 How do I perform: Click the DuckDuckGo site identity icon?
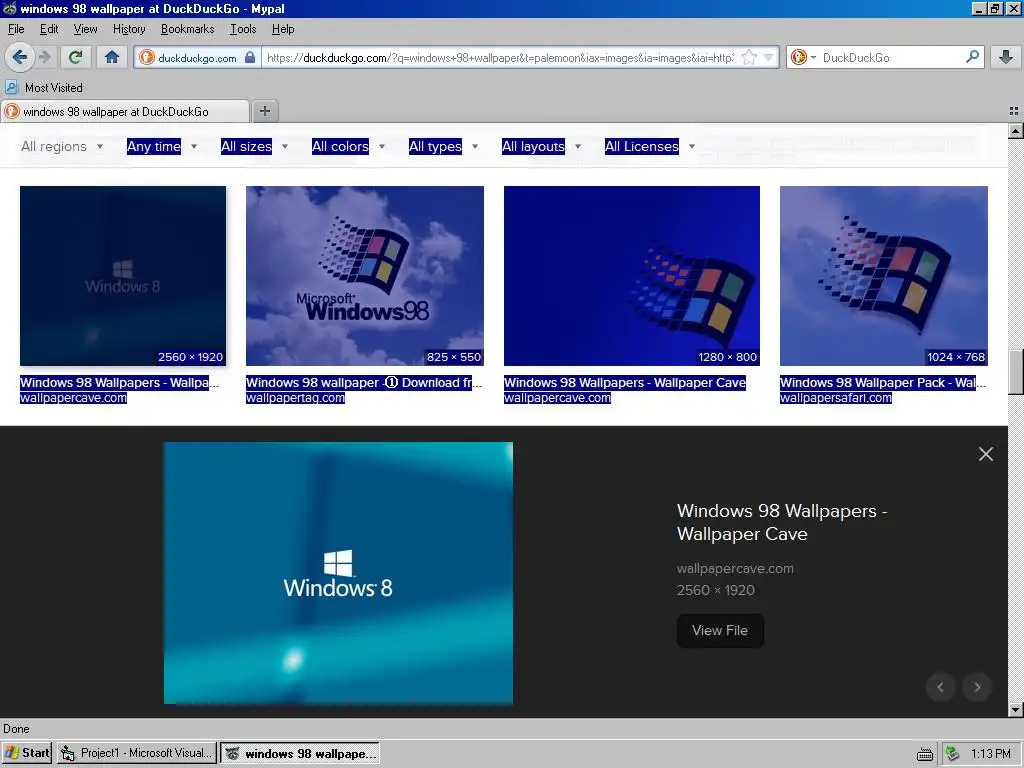click(x=146, y=57)
